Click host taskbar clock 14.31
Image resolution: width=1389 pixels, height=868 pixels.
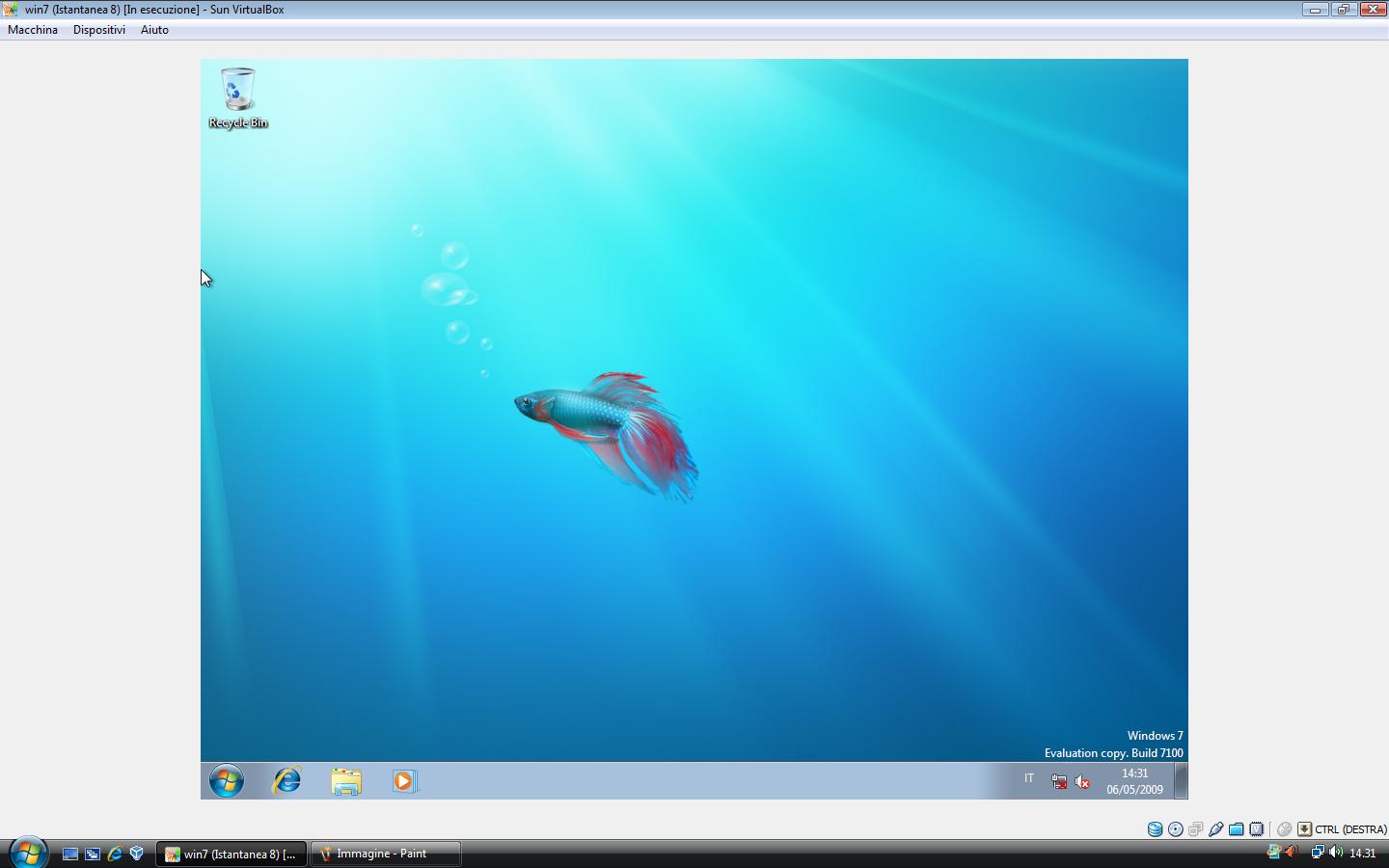click(x=1363, y=854)
